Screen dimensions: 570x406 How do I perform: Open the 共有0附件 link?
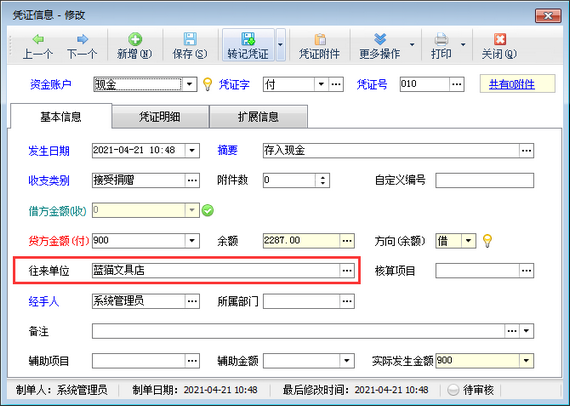click(511, 84)
